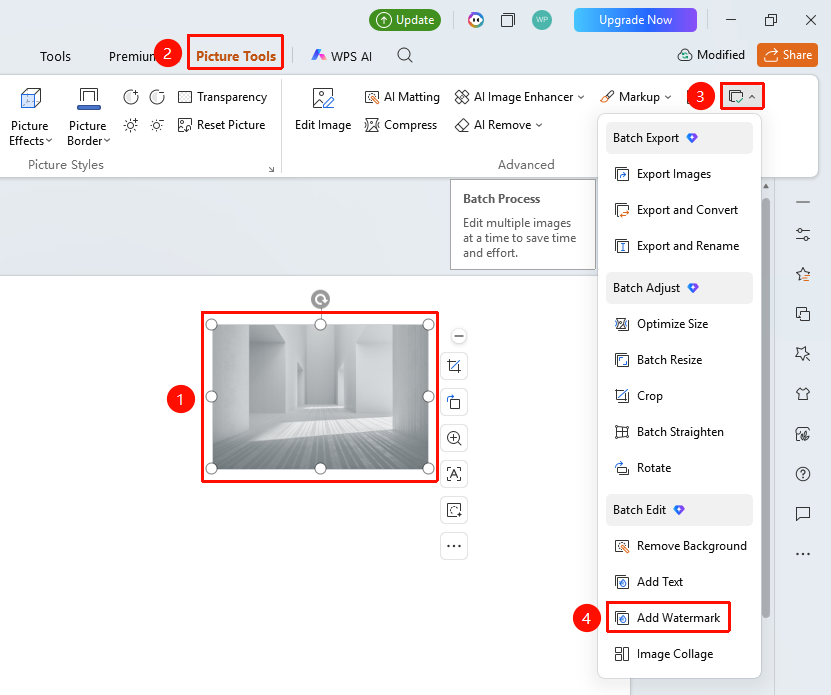The width and height of the screenshot is (831, 695).
Task: Click the text-extract icon beside the picture
Action: [454, 474]
